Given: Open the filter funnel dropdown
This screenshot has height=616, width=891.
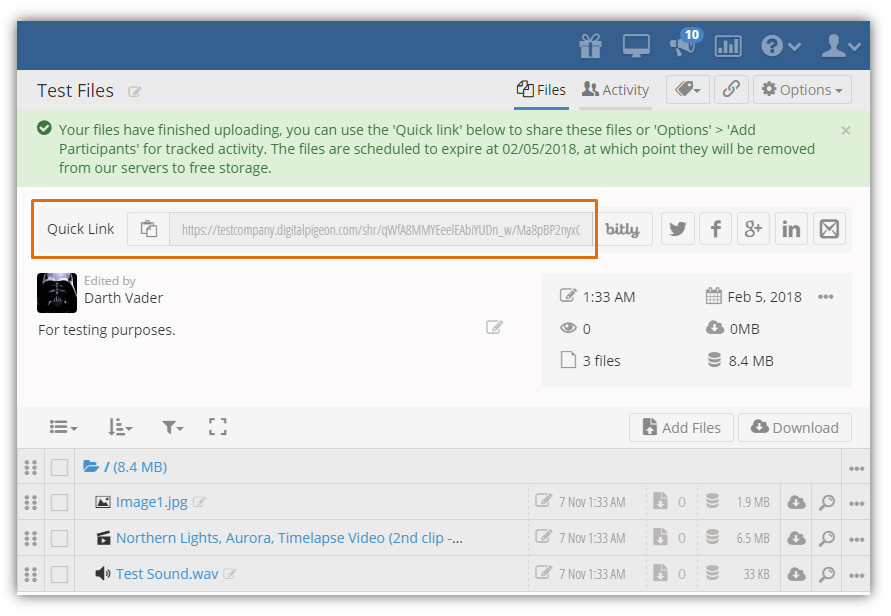Looking at the screenshot, I should click(172, 427).
